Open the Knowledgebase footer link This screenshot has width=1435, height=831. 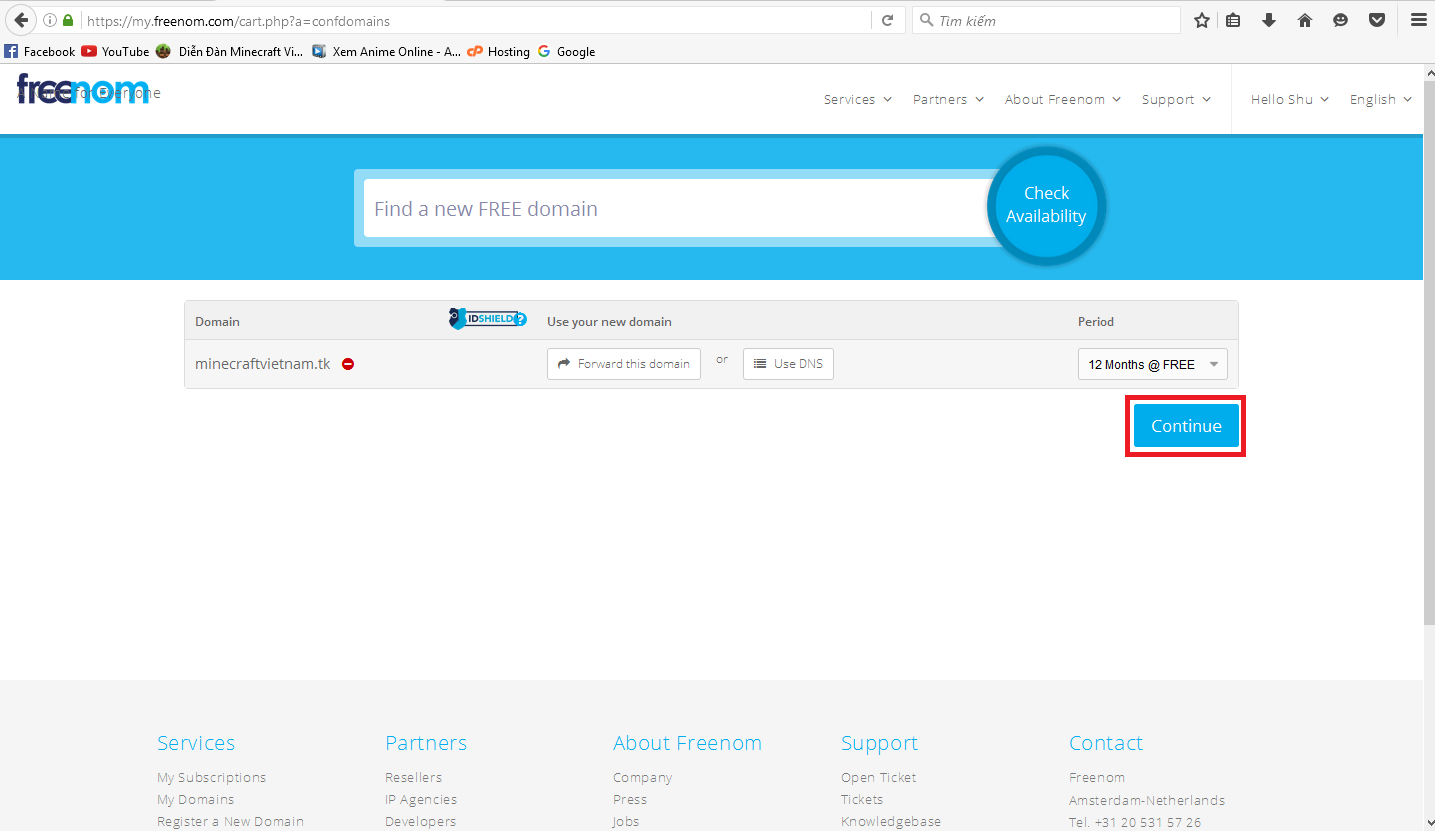point(891,821)
